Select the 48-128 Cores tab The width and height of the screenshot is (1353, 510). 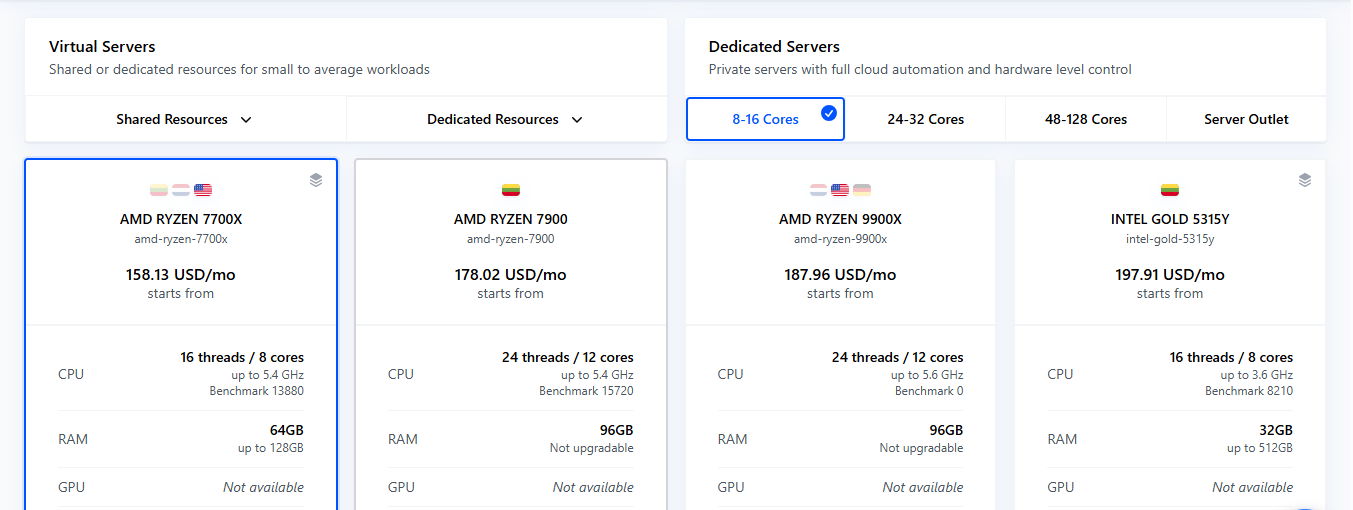coord(1085,119)
